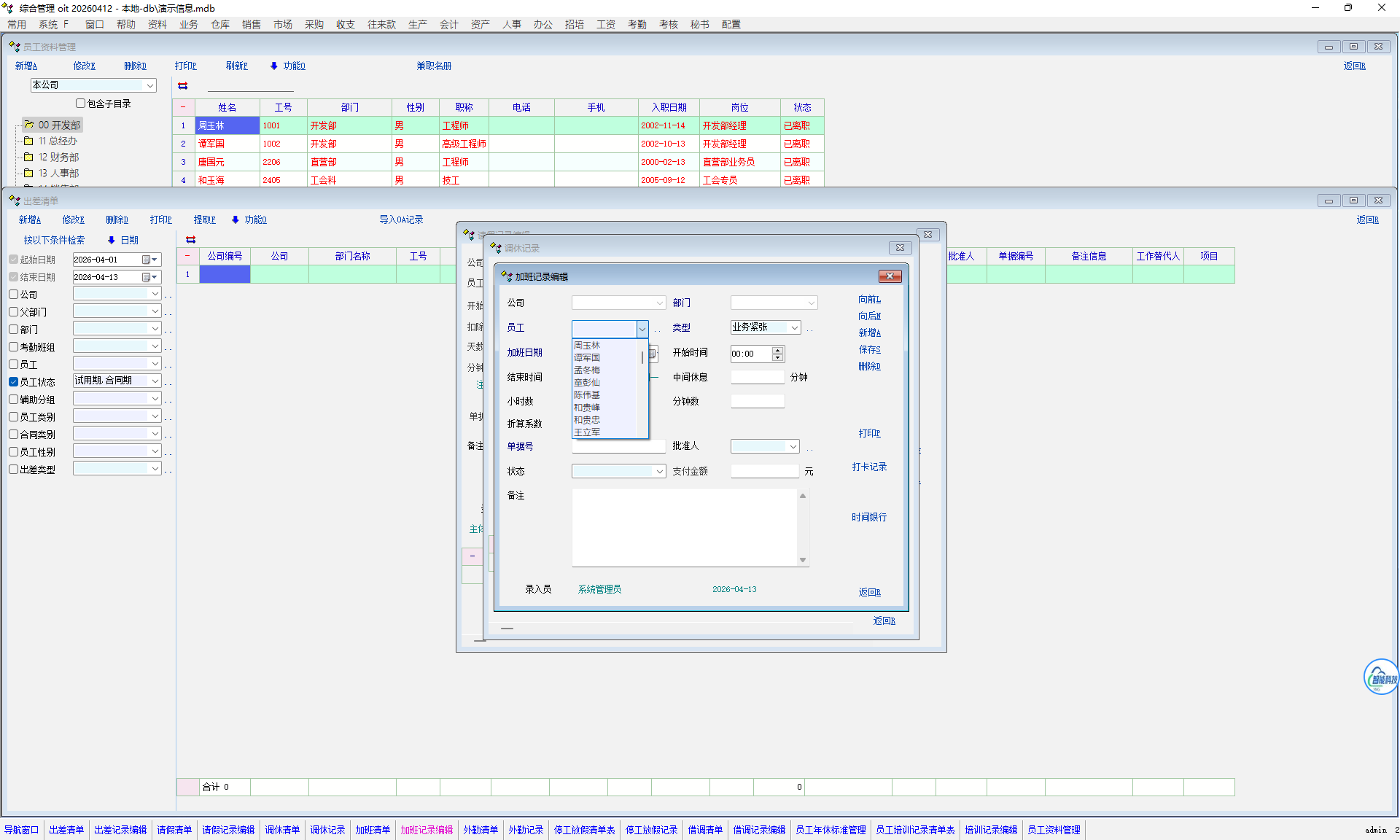Click the calendar icon in the 起始日期 field
1400x840 pixels.
(147, 260)
